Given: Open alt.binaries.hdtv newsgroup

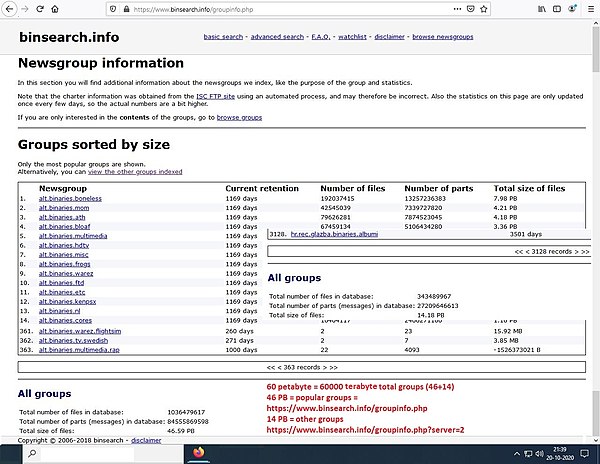Looking at the screenshot, I should (x=64, y=245).
